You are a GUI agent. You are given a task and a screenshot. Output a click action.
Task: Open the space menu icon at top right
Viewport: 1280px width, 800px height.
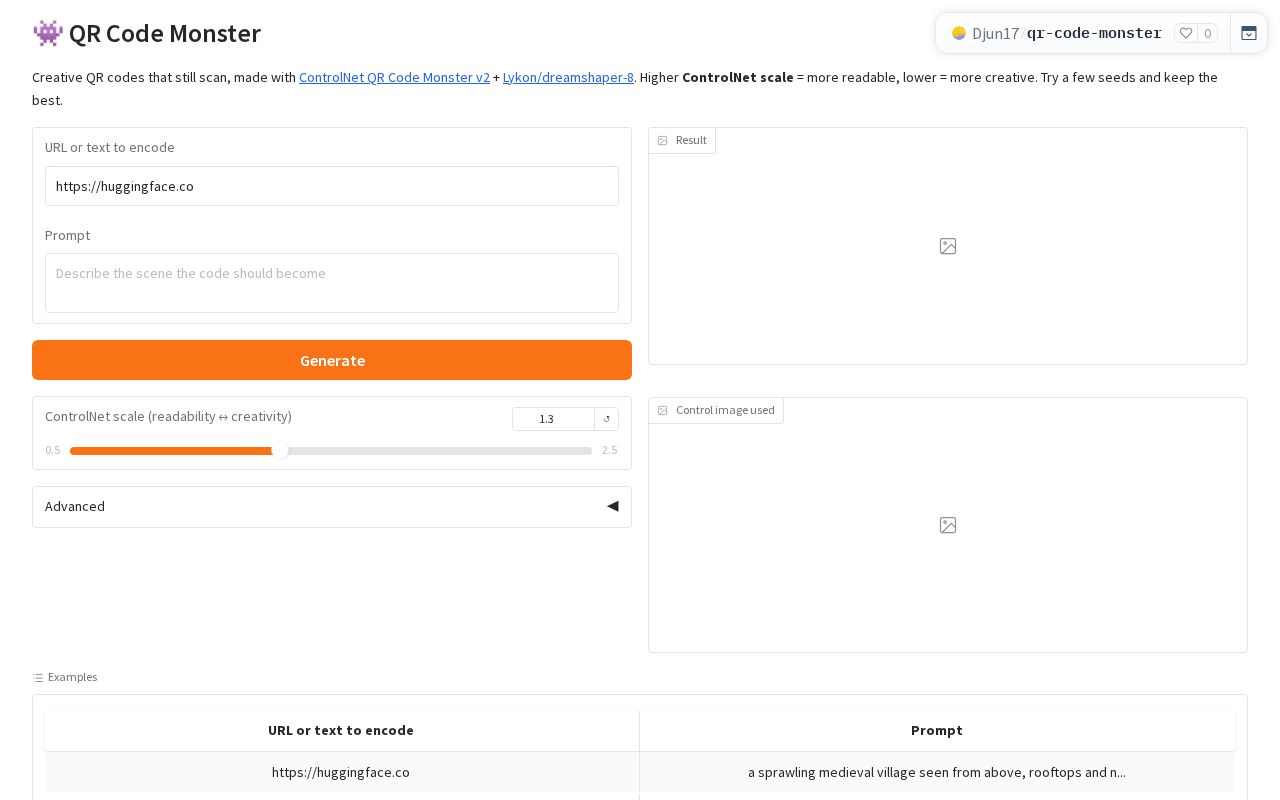coord(1249,33)
